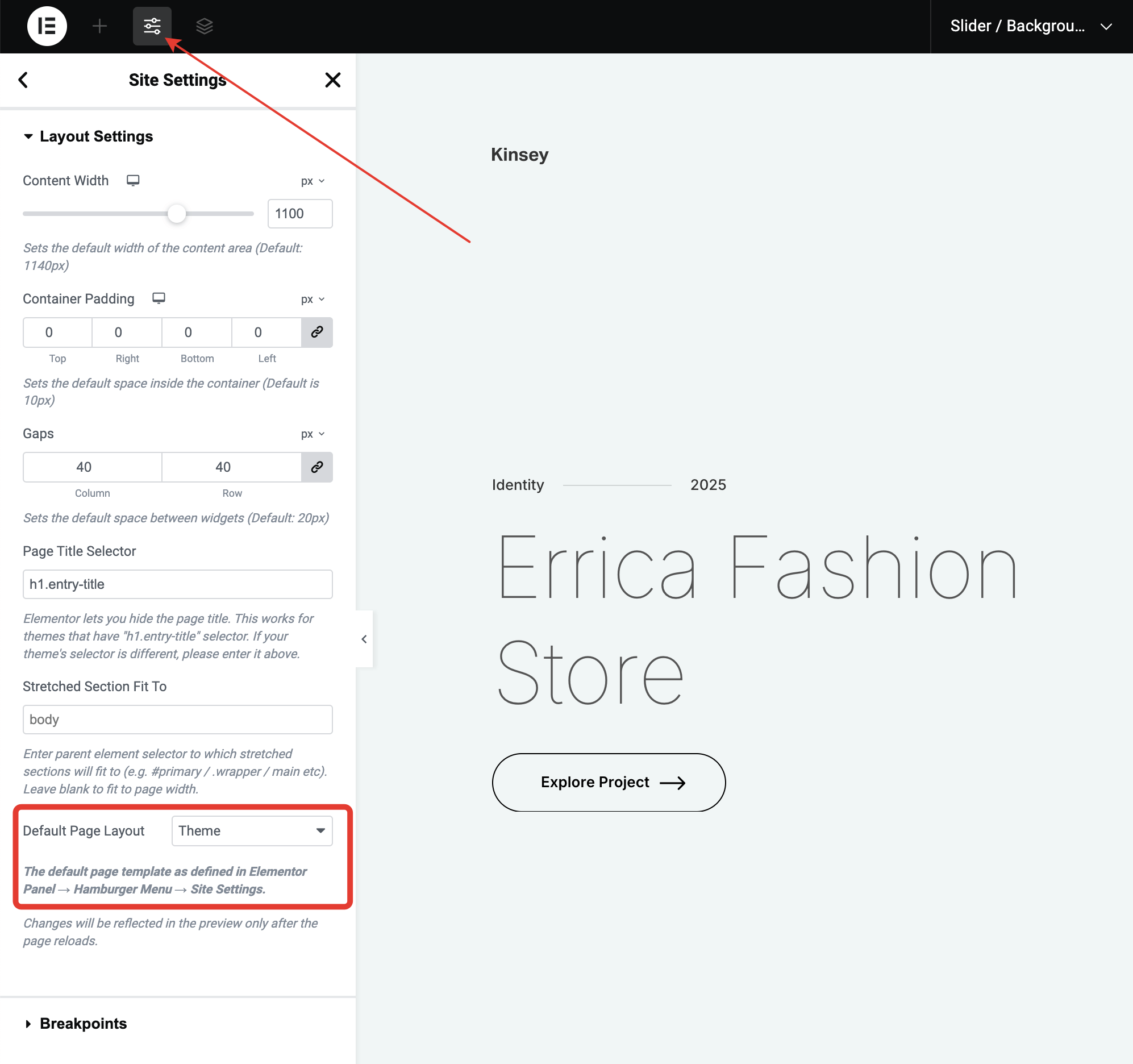
Task: Open the Structure layers icon
Action: tap(204, 26)
